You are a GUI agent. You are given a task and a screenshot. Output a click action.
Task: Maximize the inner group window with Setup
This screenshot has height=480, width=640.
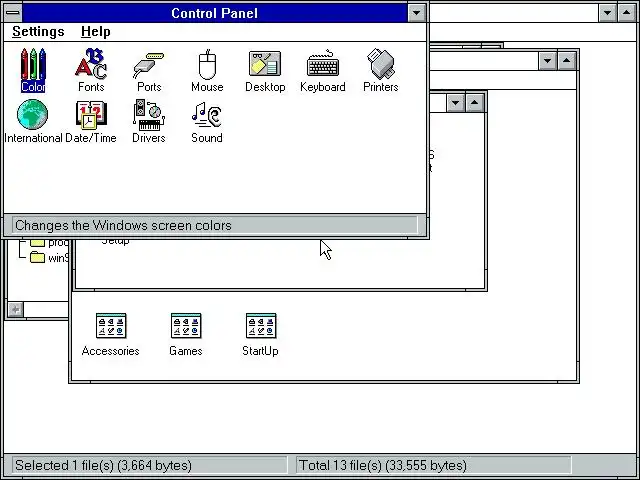(x=474, y=102)
